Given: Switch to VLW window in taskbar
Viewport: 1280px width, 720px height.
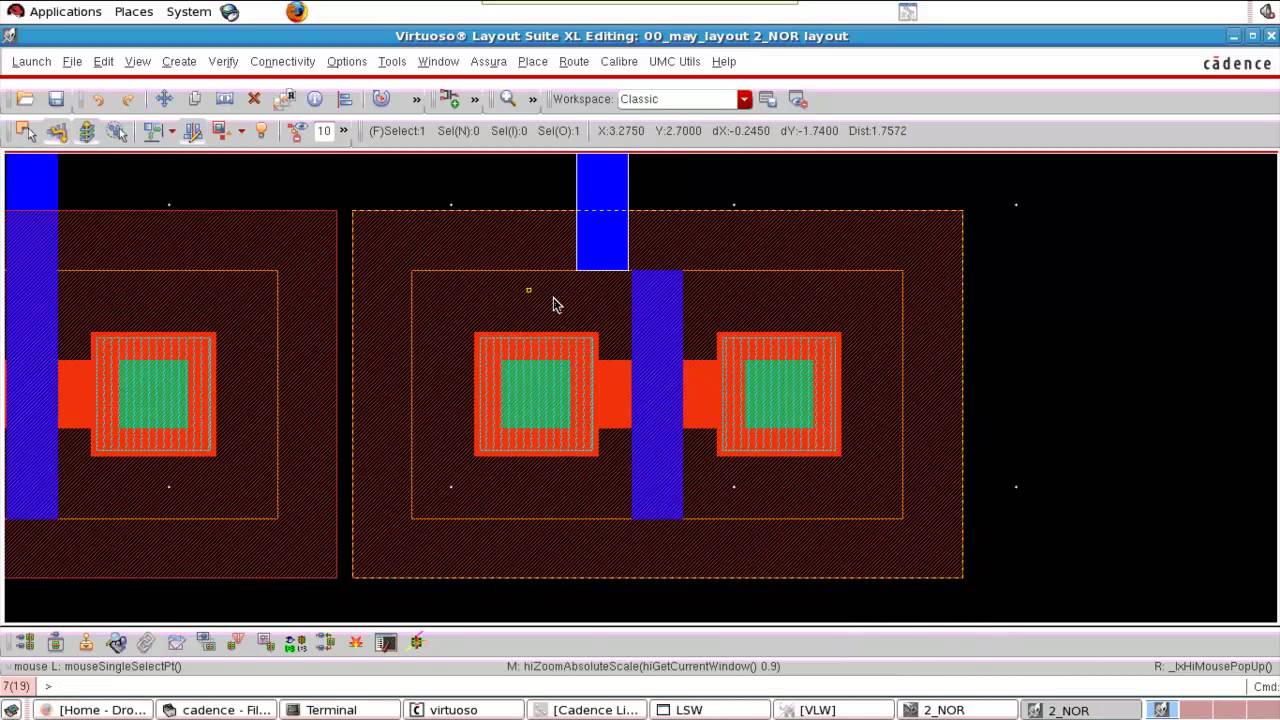Looking at the screenshot, I should coord(833,710).
